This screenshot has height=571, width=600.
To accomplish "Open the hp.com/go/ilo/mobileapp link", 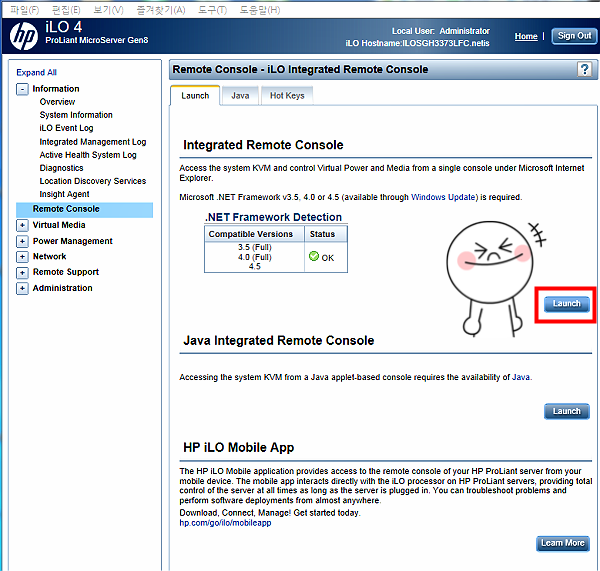I will click(225, 523).
